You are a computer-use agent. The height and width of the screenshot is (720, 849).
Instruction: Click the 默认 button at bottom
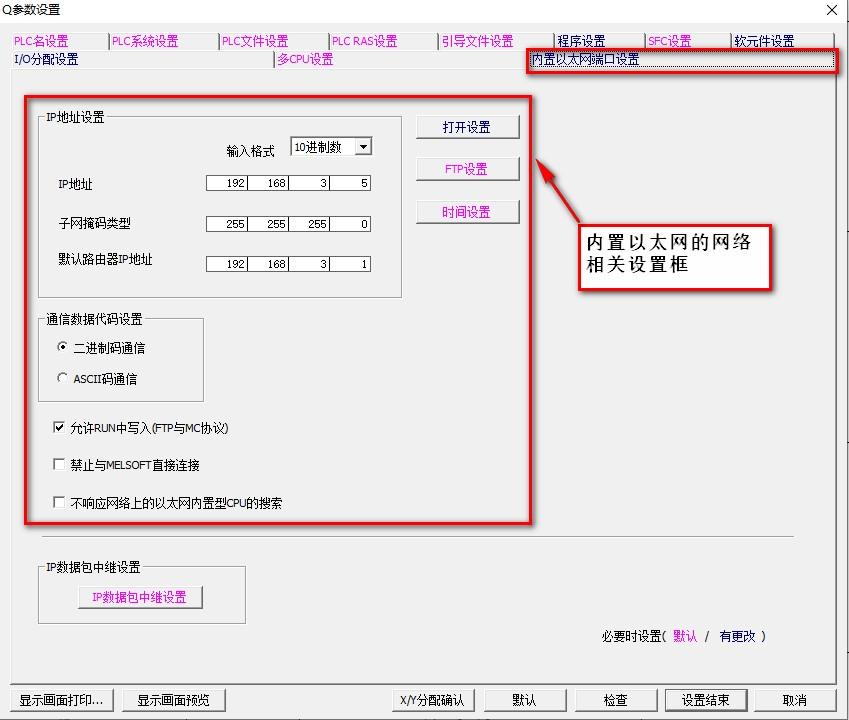pyautogui.click(x=525, y=700)
